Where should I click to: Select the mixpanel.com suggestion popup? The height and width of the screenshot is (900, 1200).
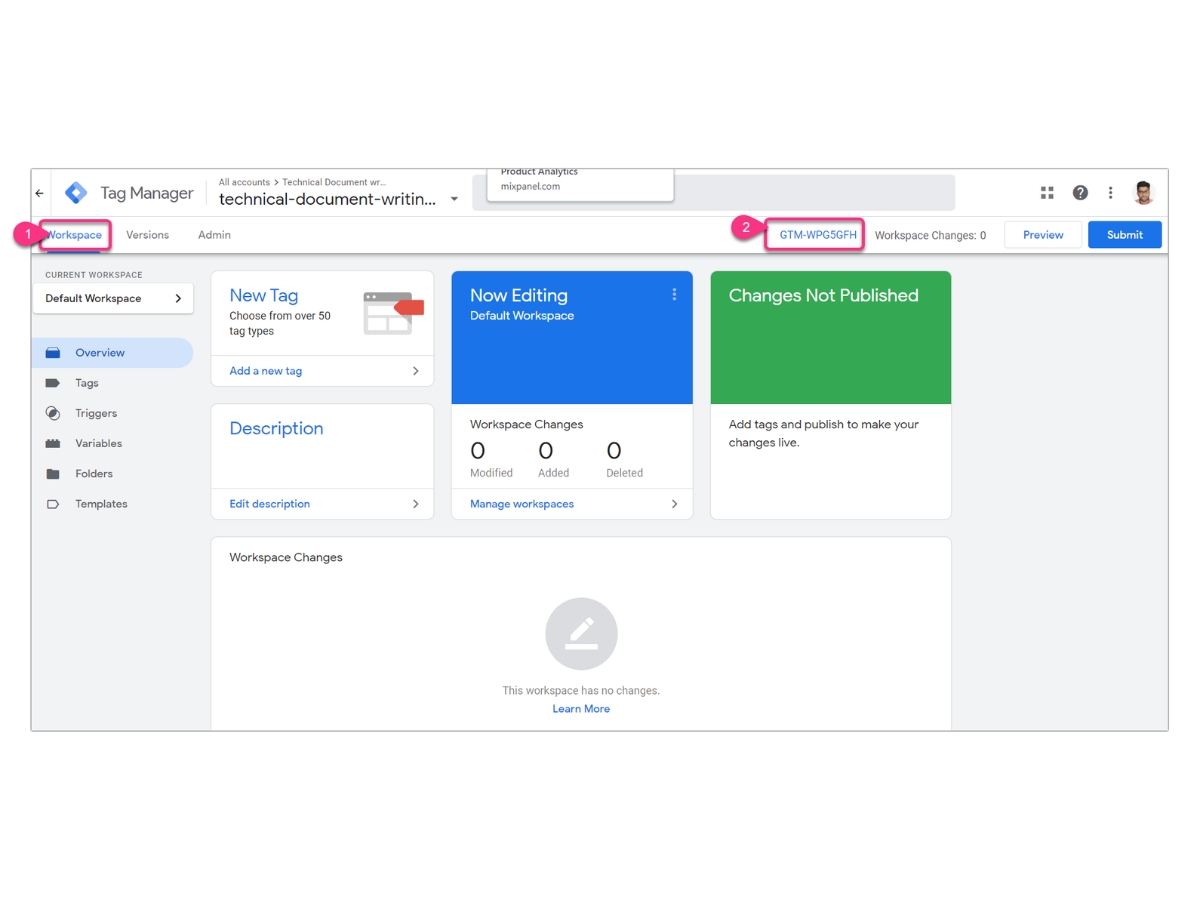[x=580, y=184]
